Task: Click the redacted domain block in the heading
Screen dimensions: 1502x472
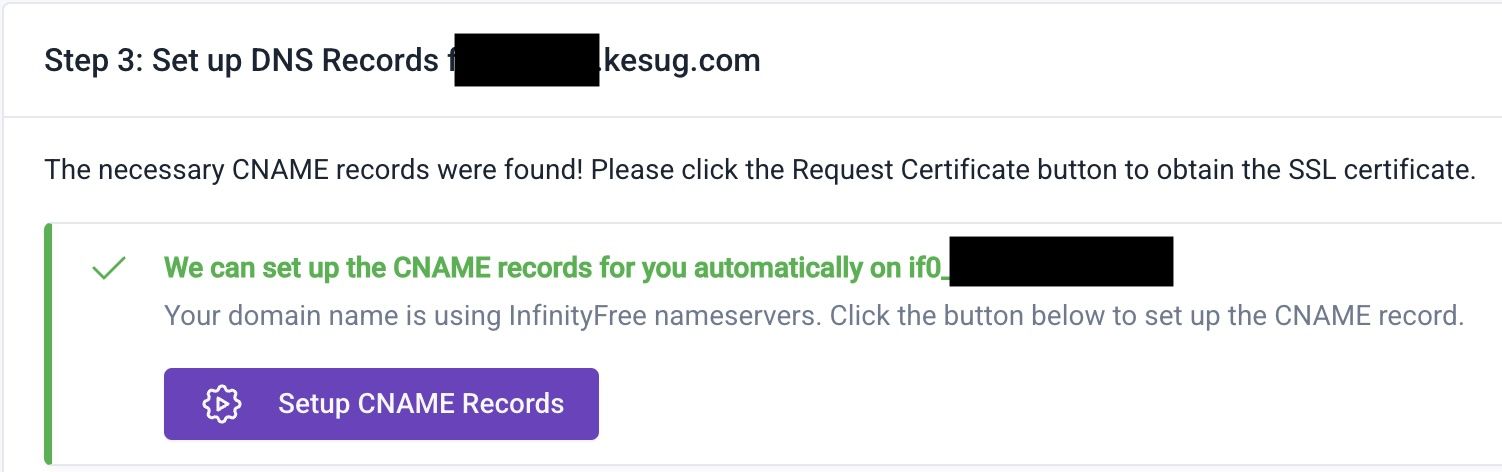Action: click(x=526, y=61)
